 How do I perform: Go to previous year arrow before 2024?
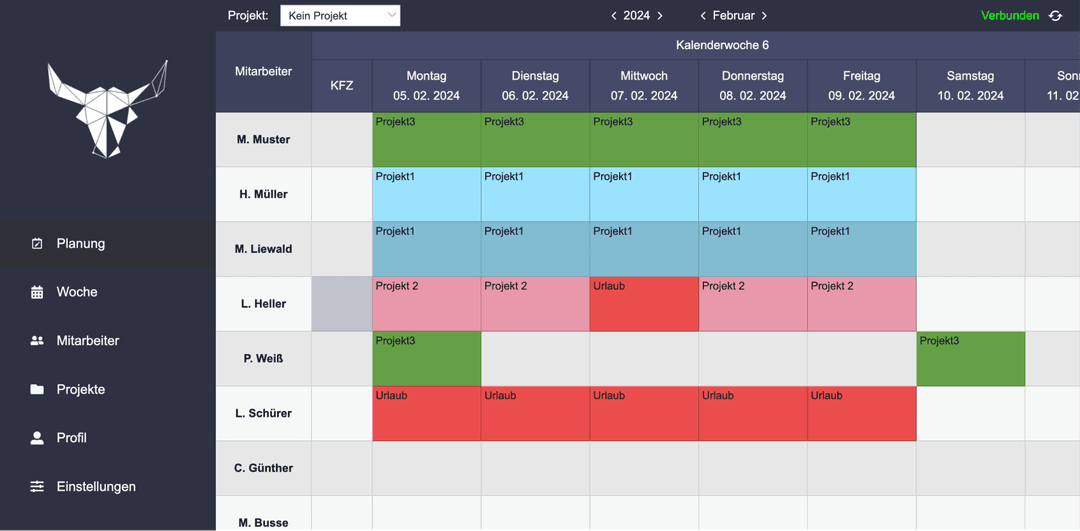pyautogui.click(x=614, y=16)
